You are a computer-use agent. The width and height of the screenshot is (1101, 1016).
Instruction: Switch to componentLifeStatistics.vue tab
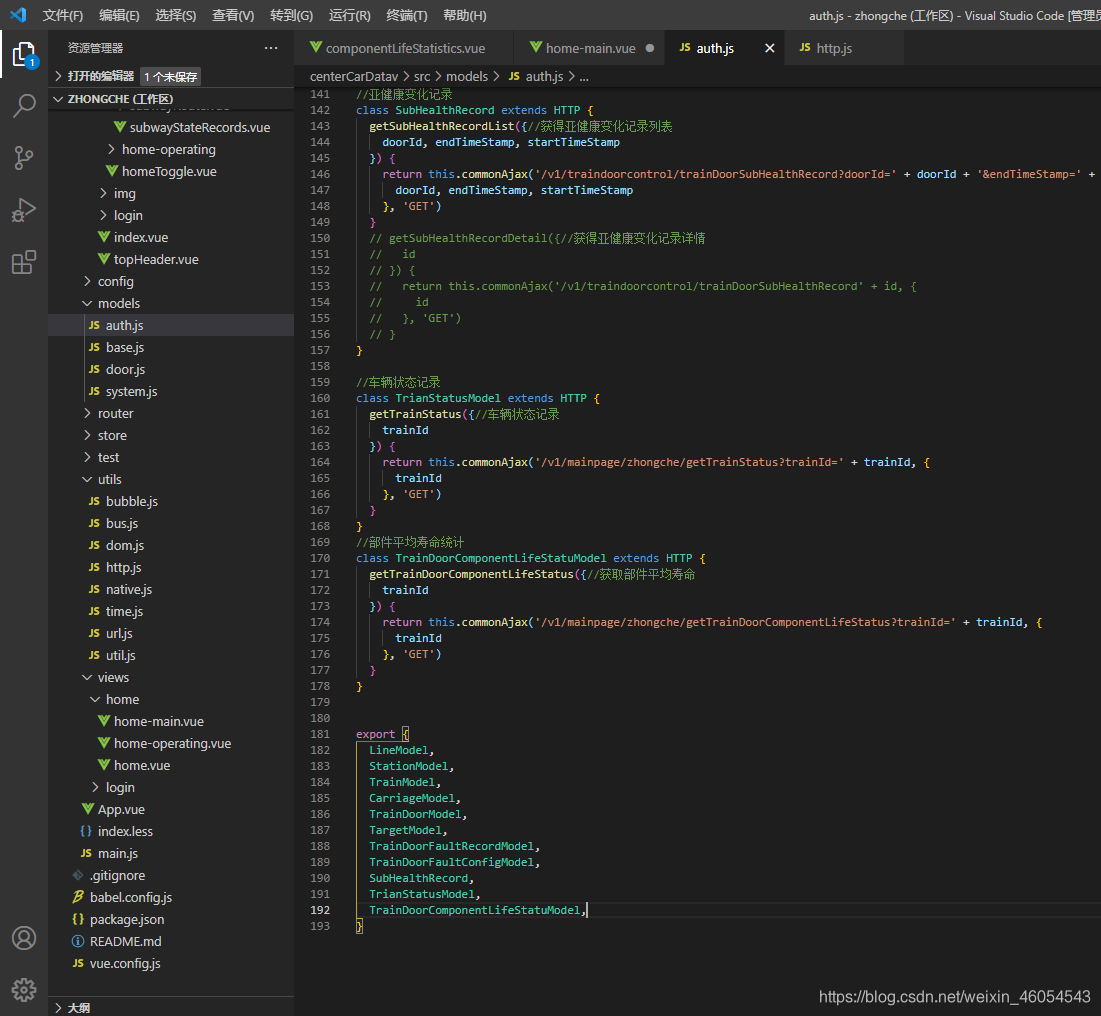[x=404, y=48]
